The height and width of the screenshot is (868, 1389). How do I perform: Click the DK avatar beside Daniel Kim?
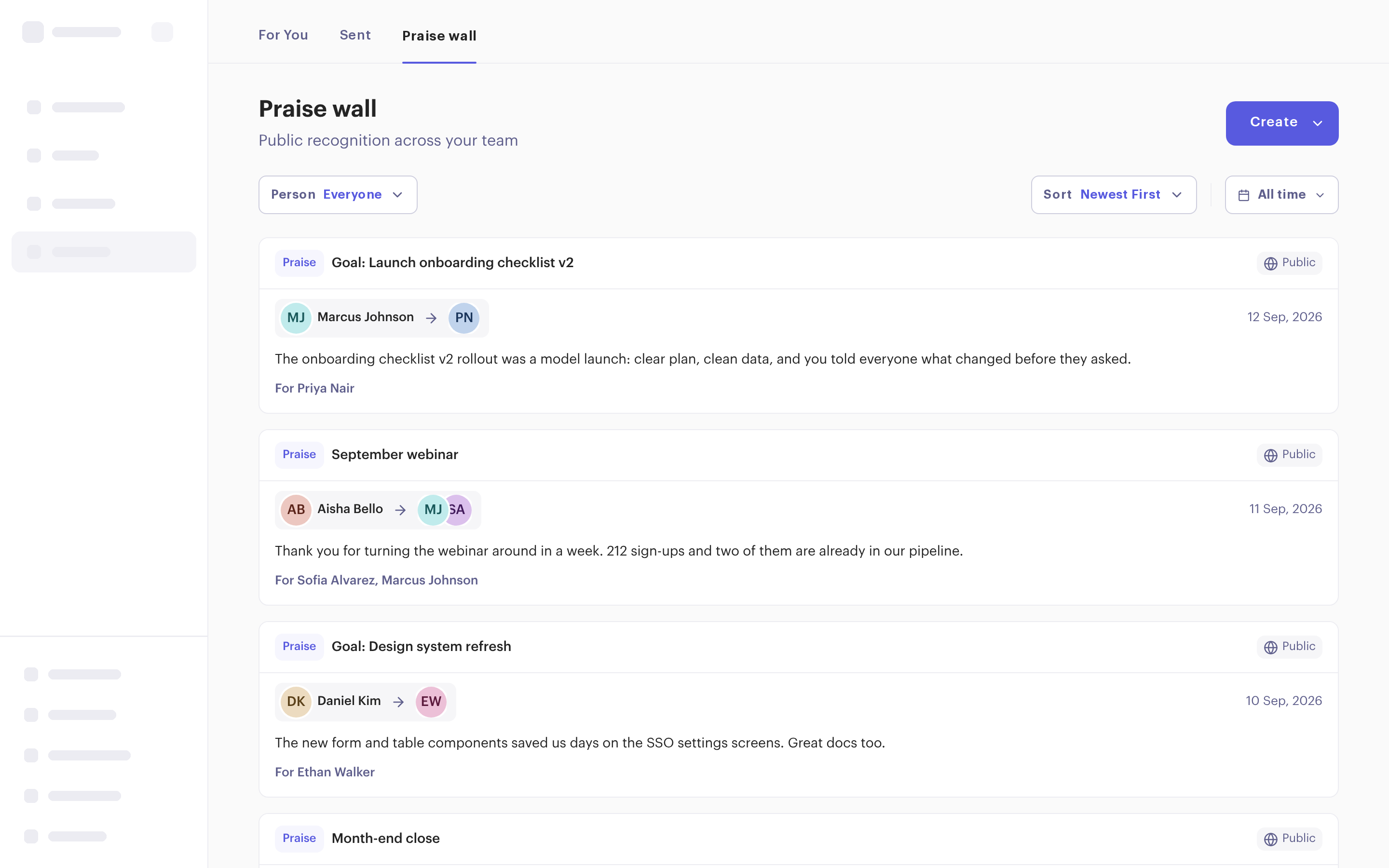pos(296,701)
